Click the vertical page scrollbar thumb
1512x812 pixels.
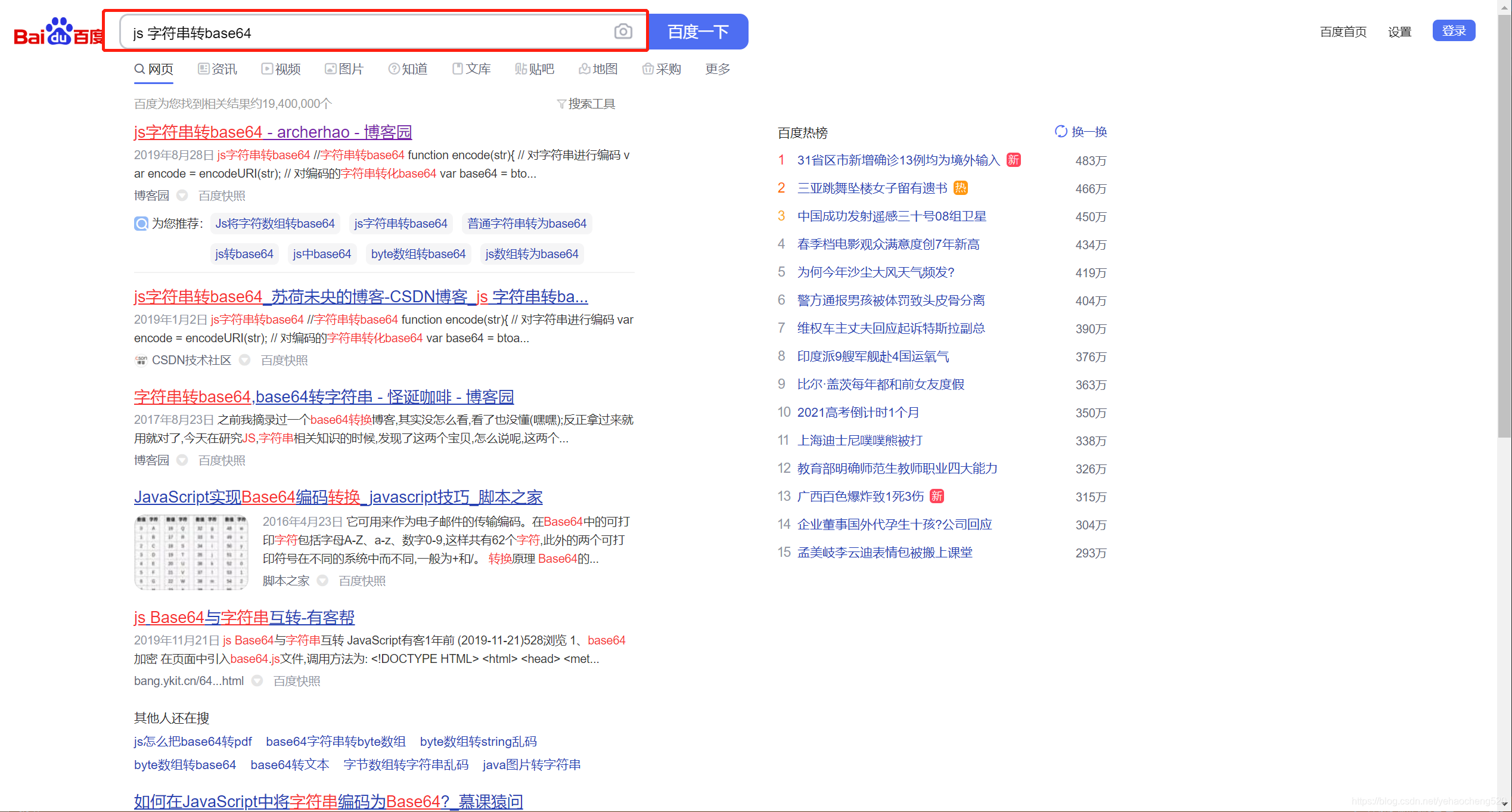[1504, 227]
